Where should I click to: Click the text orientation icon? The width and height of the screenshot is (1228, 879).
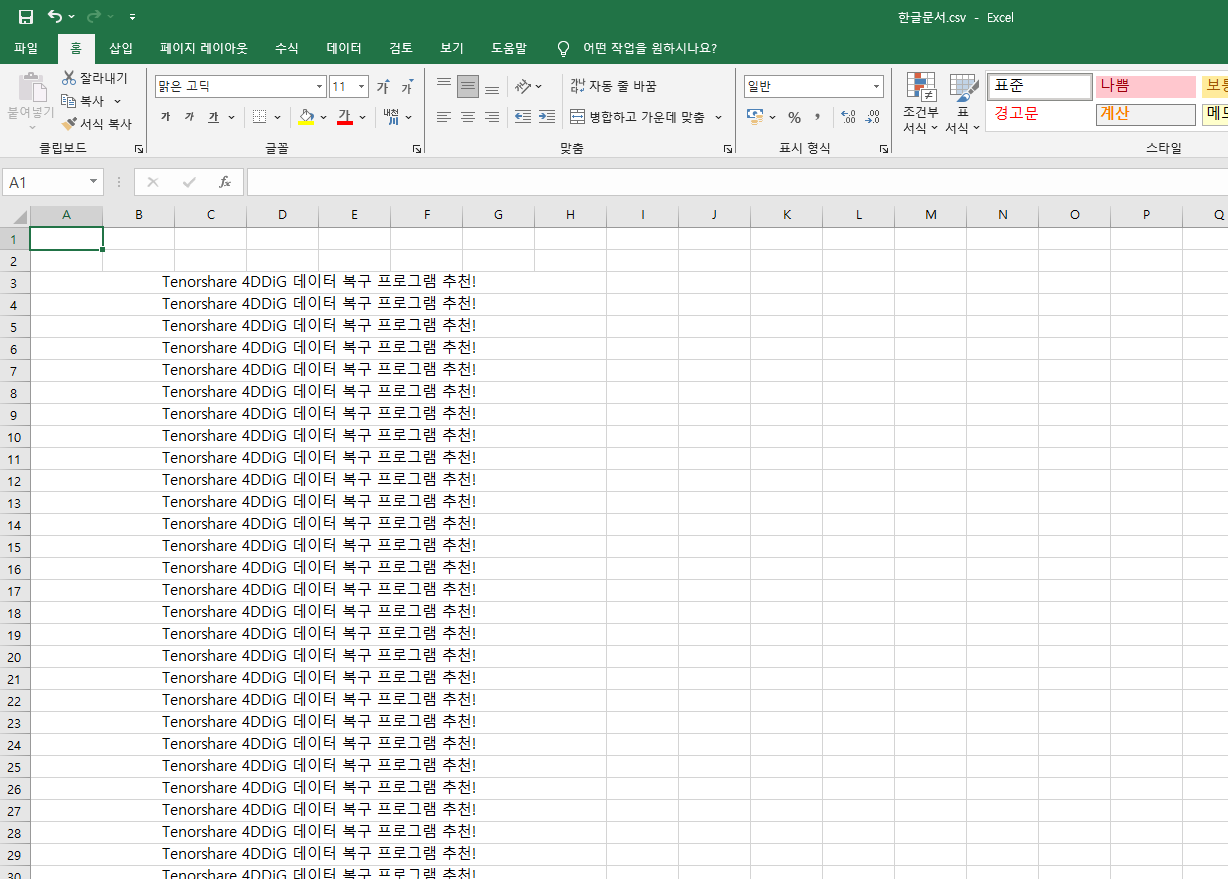pos(524,87)
